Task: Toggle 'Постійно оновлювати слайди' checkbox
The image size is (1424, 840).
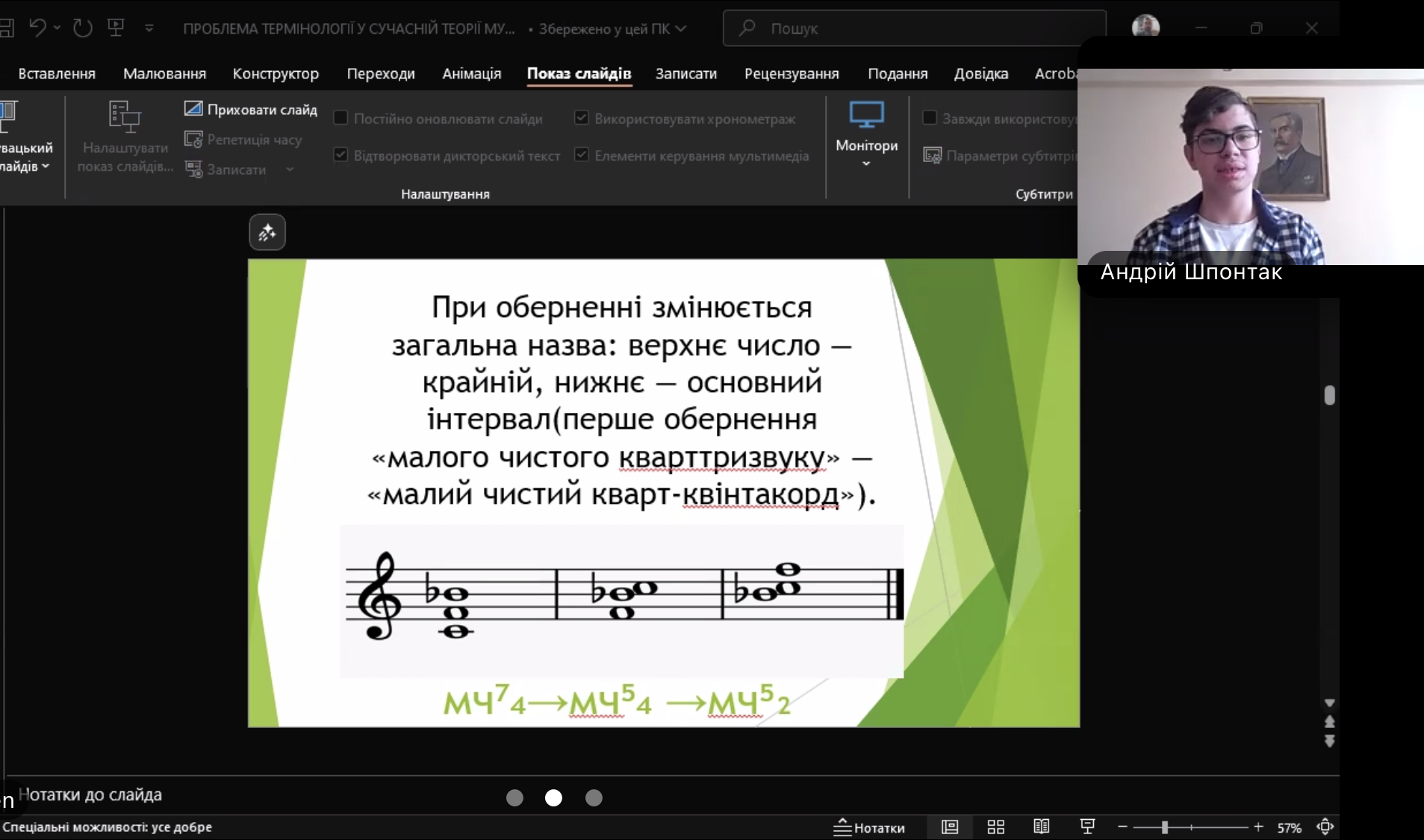Action: point(341,118)
